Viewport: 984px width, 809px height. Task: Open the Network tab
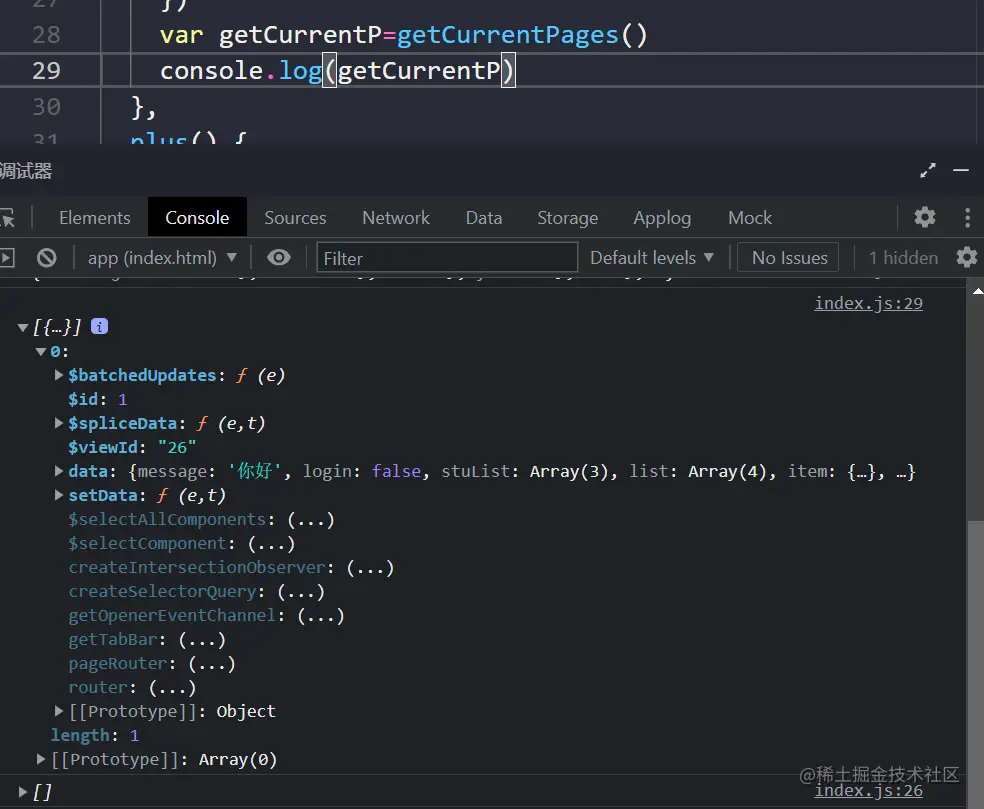coord(396,218)
